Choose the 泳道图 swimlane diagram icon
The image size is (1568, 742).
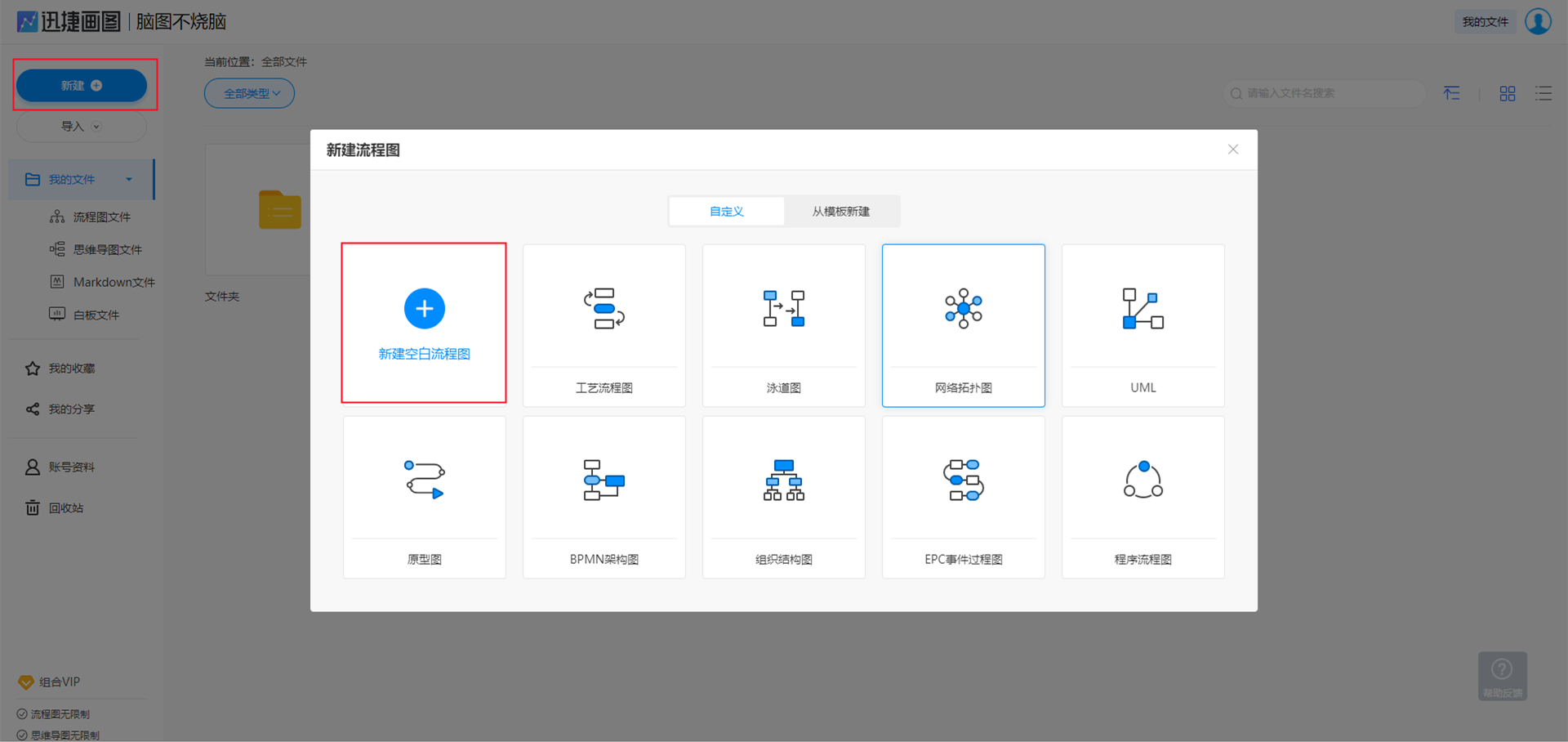[x=783, y=309]
